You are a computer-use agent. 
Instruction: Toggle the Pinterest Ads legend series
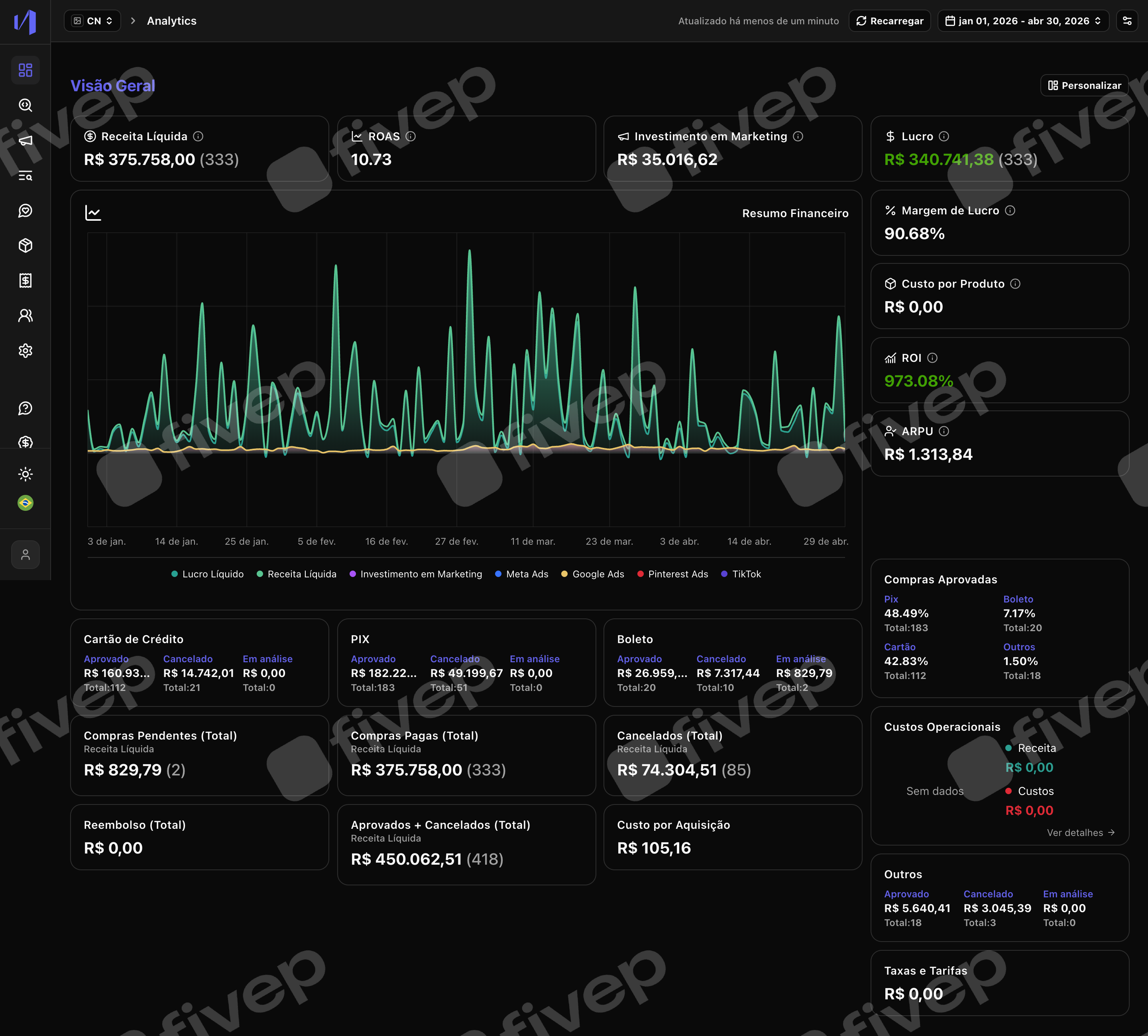coord(672,574)
